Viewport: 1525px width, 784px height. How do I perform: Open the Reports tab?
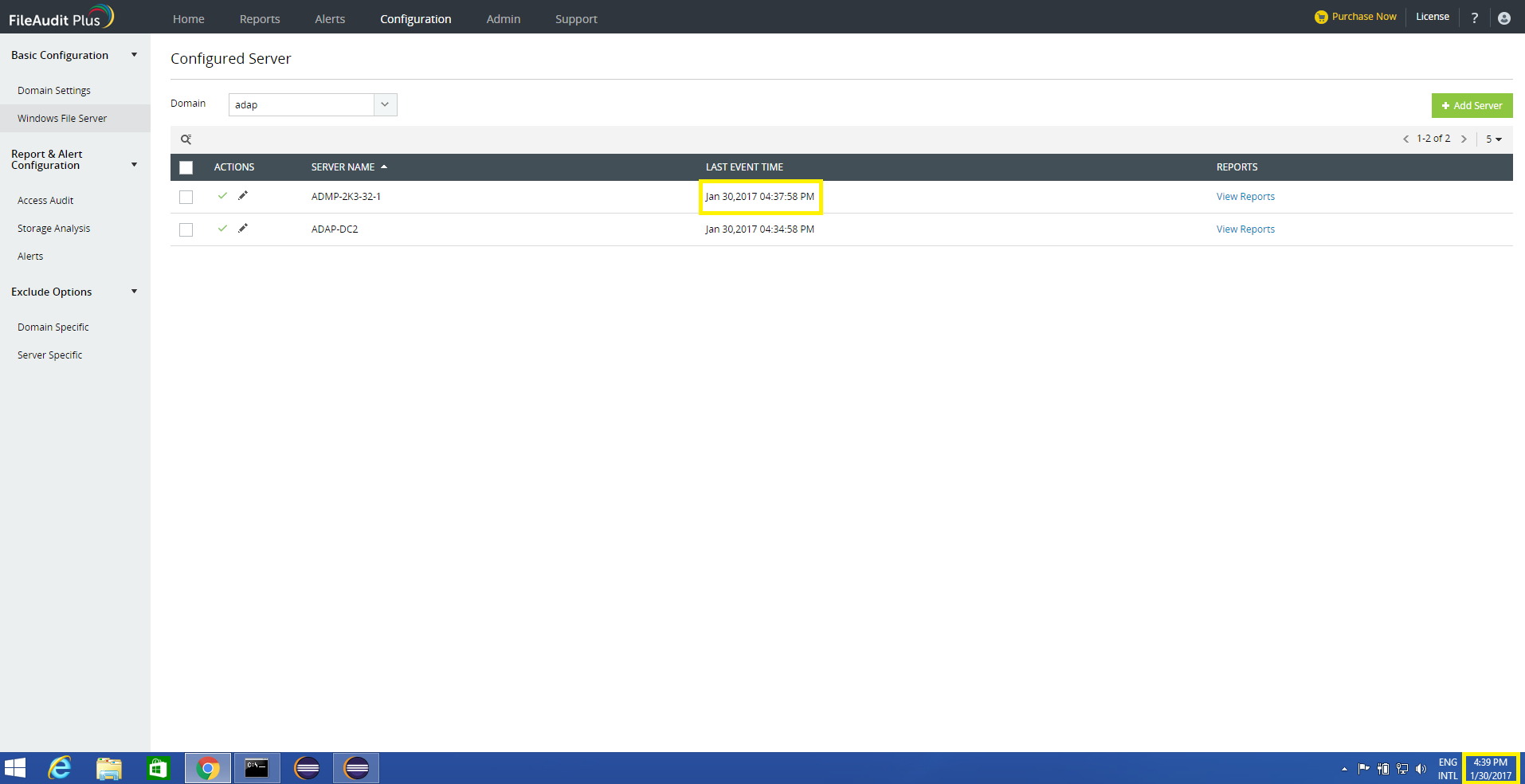coord(260,19)
